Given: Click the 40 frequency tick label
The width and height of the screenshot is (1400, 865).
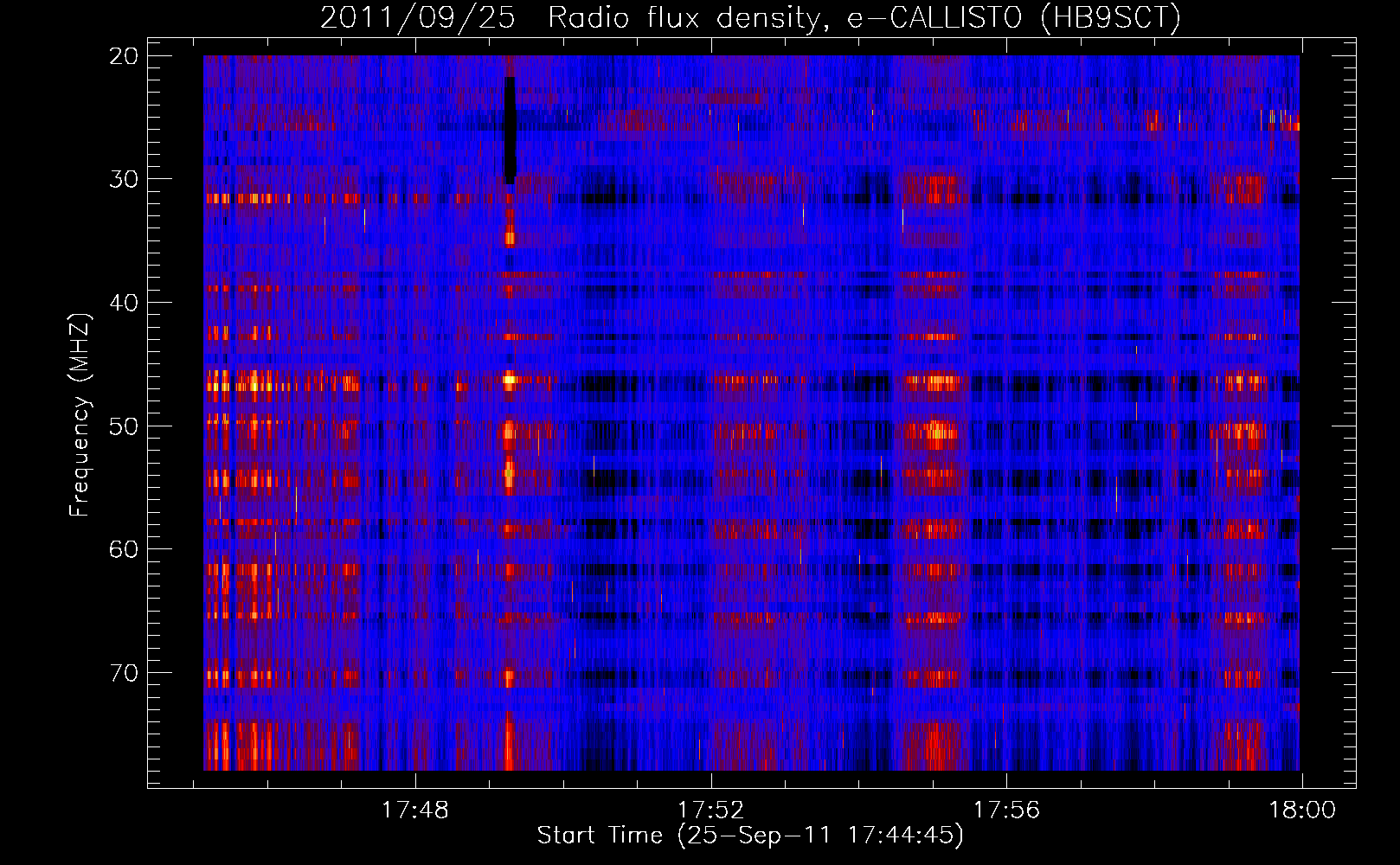Looking at the screenshot, I should [125, 303].
